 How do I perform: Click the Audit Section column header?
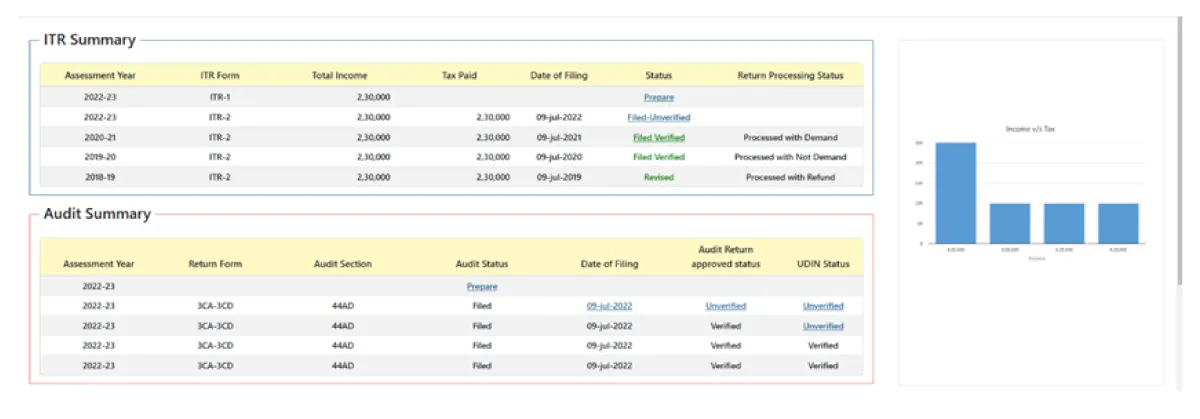point(341,264)
